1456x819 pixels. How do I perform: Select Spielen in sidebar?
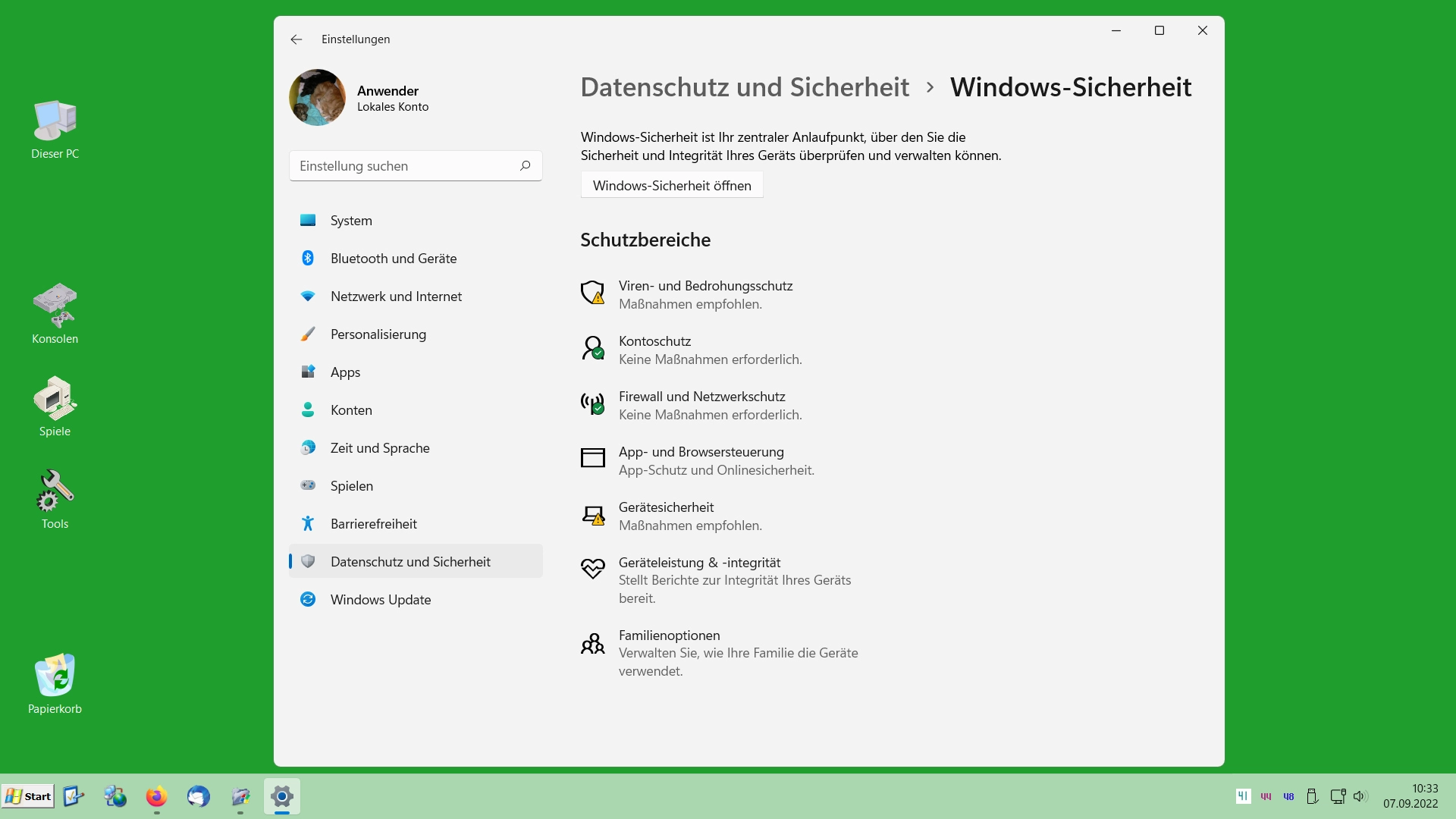click(416, 486)
